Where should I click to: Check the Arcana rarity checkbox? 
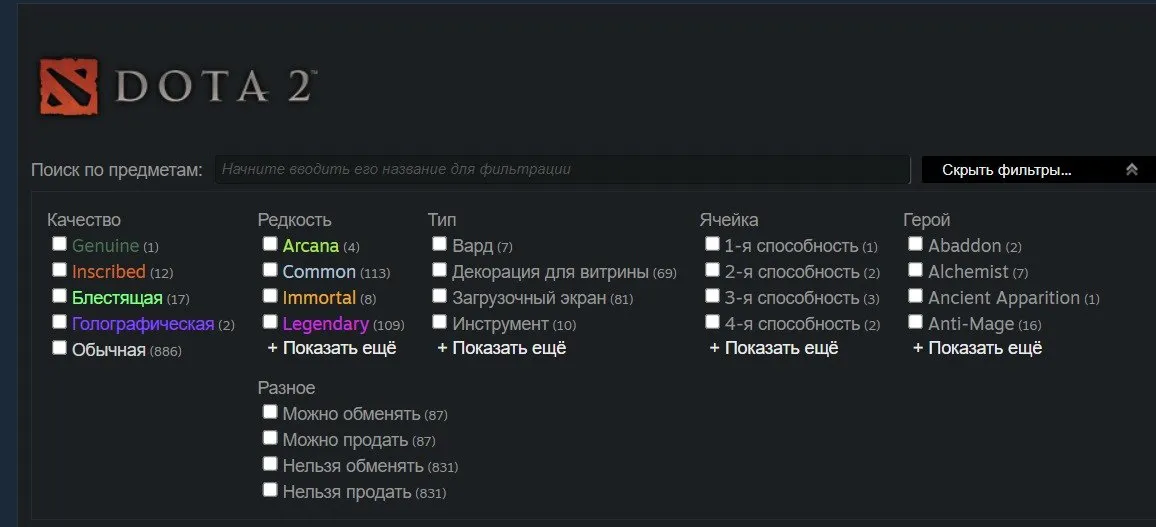pos(270,243)
